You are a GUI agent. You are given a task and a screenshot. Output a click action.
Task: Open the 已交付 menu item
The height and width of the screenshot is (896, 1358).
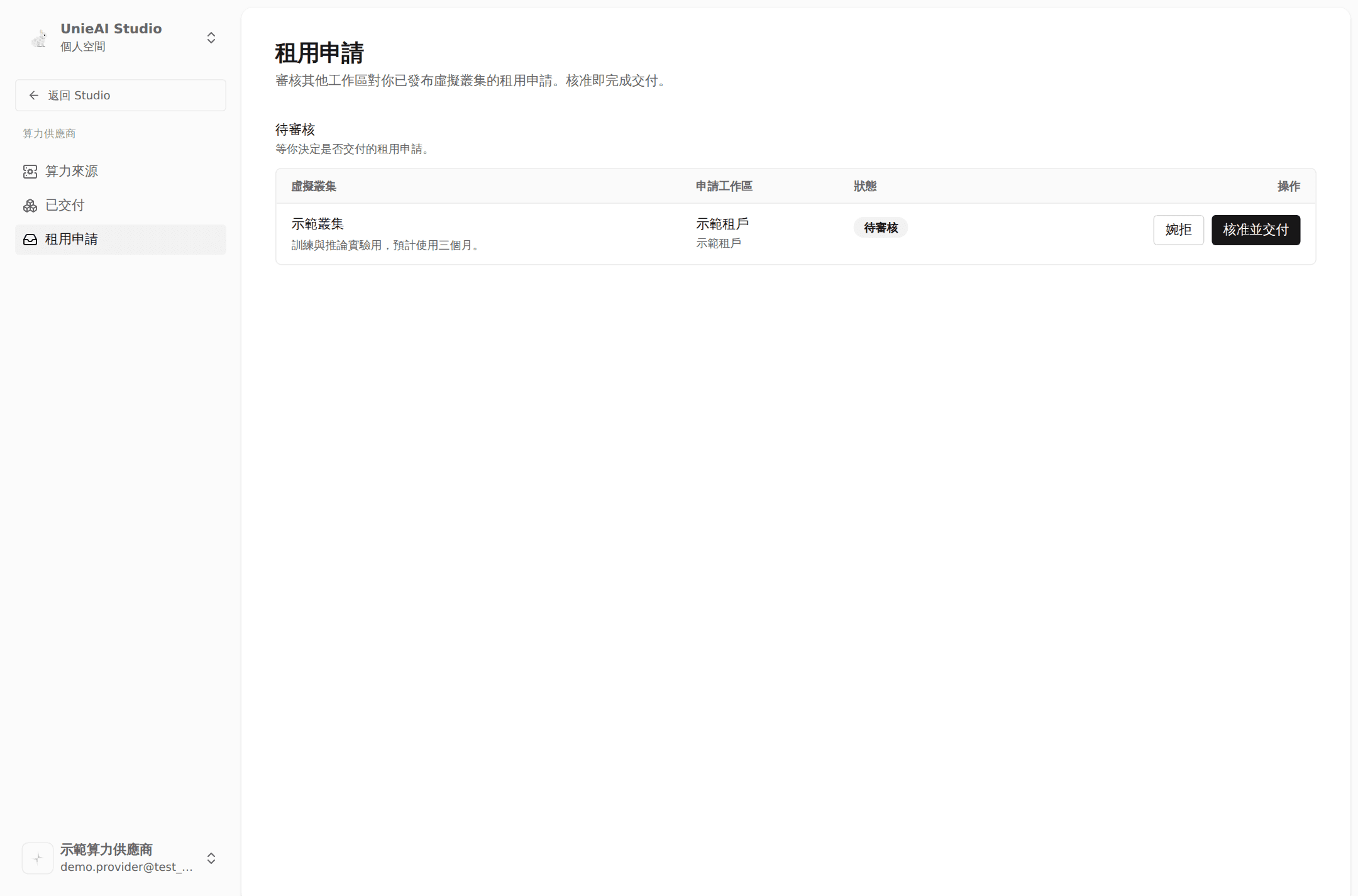121,206
